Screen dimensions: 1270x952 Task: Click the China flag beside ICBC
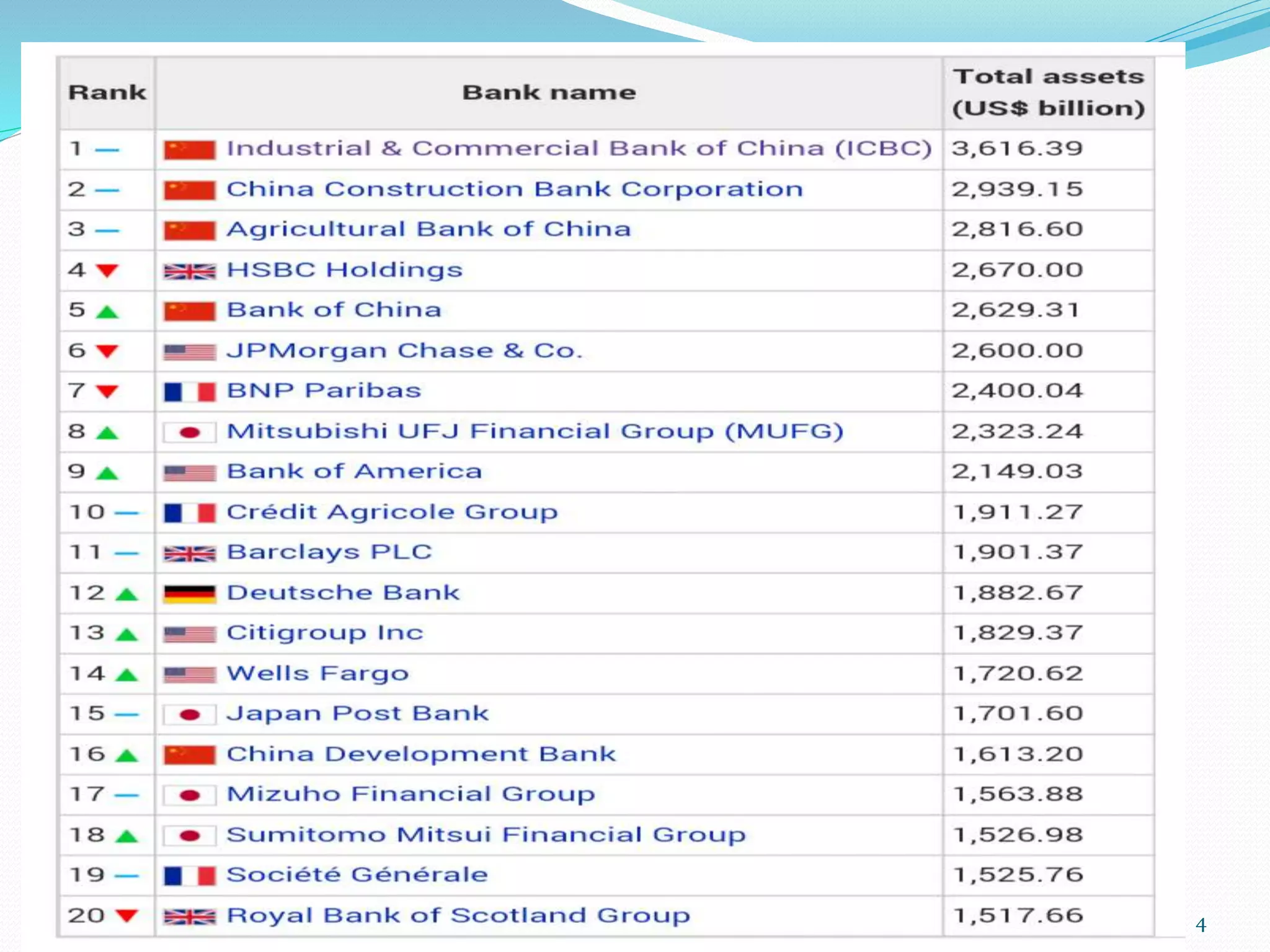[190, 149]
